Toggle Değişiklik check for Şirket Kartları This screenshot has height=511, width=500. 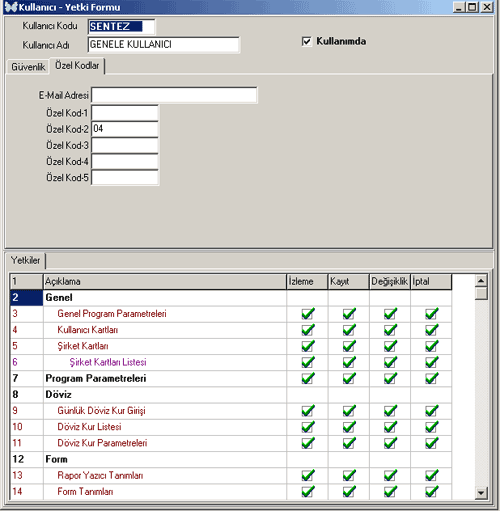tap(390, 346)
